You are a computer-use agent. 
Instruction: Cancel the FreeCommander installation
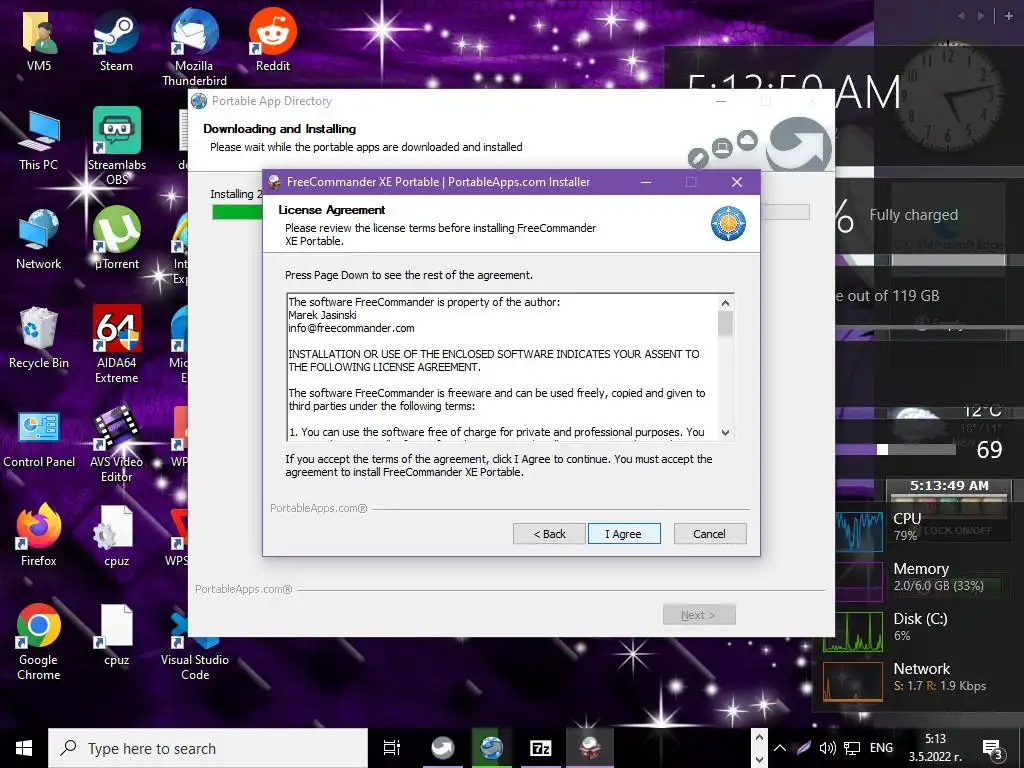tap(709, 534)
